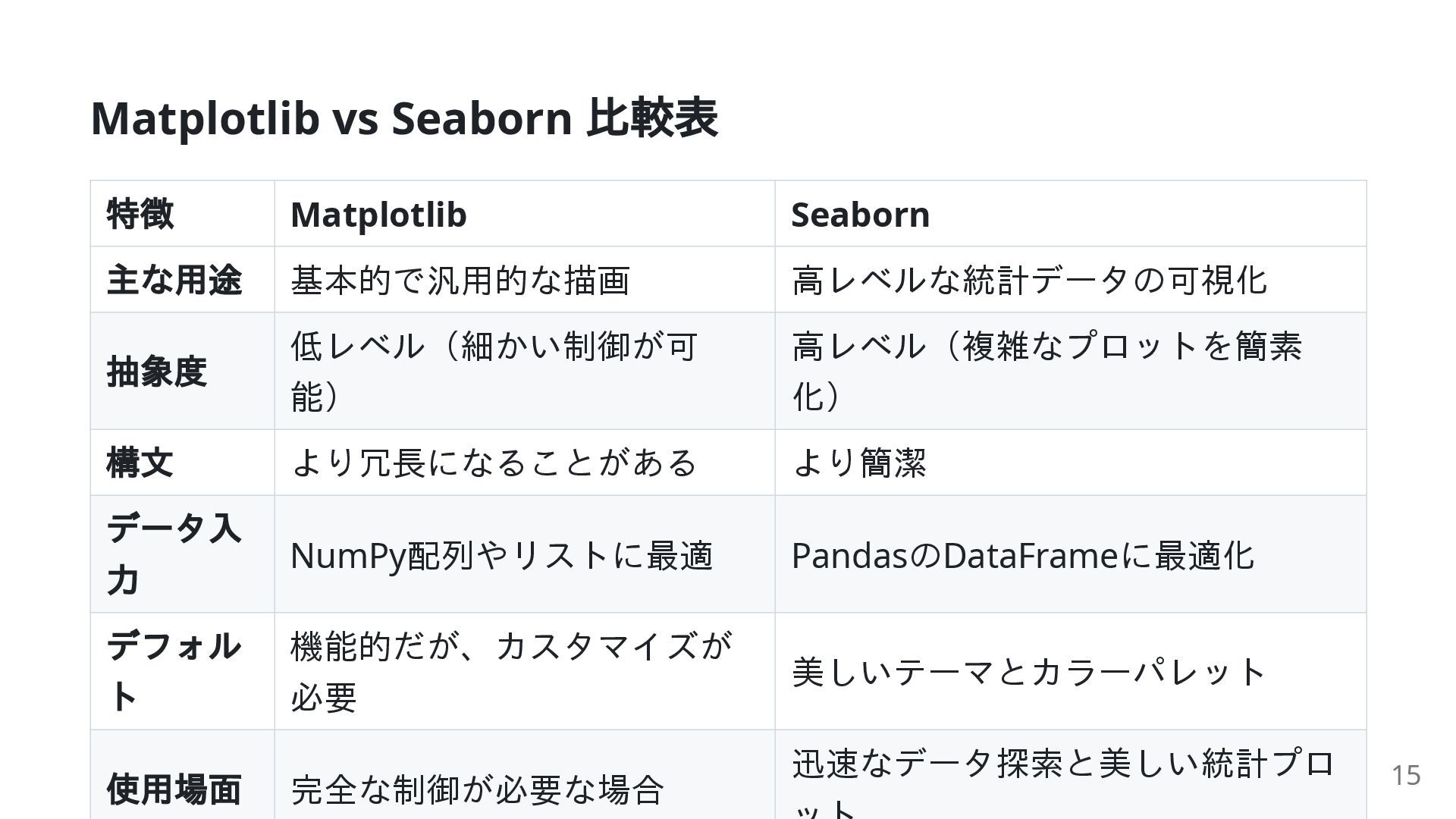The image size is (1456, 819).
Task: Click the cell '美しいテーマとカラーパレット'
Action: tap(1028, 672)
